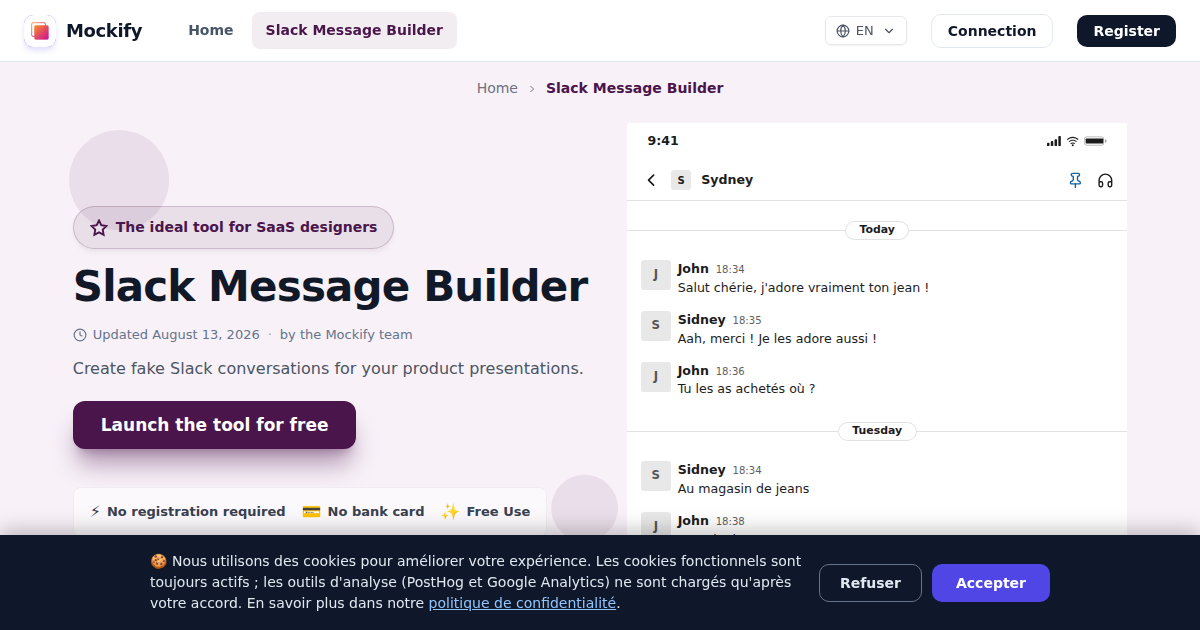
Task: Open the Home nav item
Action: point(211,30)
